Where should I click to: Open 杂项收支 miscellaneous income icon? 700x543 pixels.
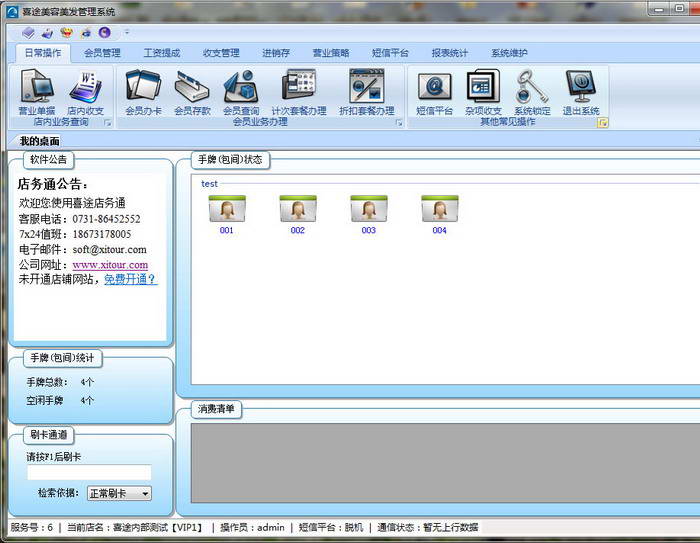pyautogui.click(x=483, y=92)
